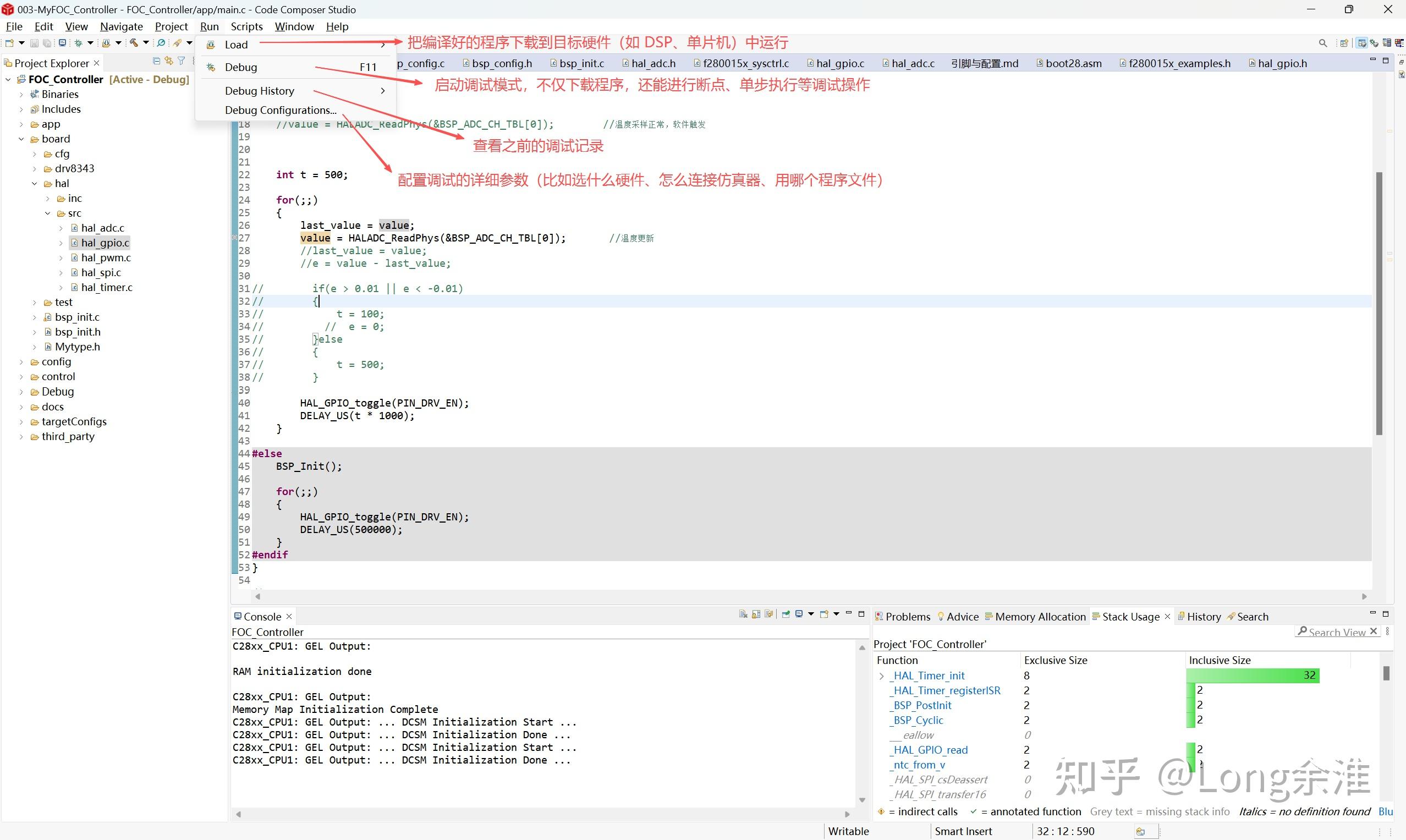Toggle Link with Editor in Project Explorer
The height and width of the screenshot is (840, 1406).
point(169,61)
